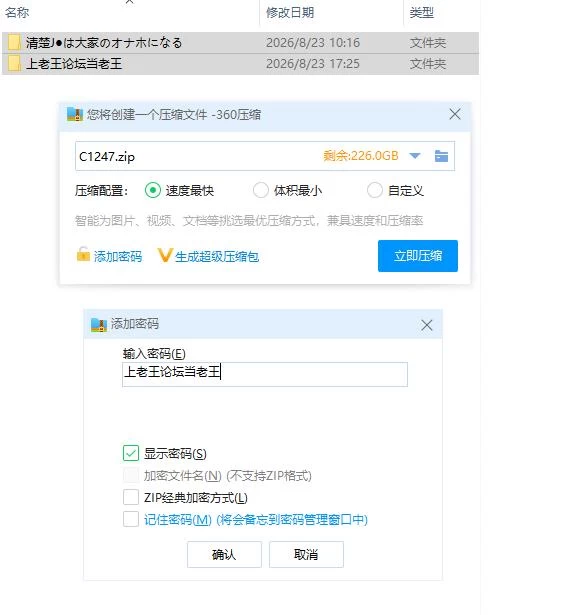Select the folder icon of 上老王论坛当老王 row

(x=14, y=64)
